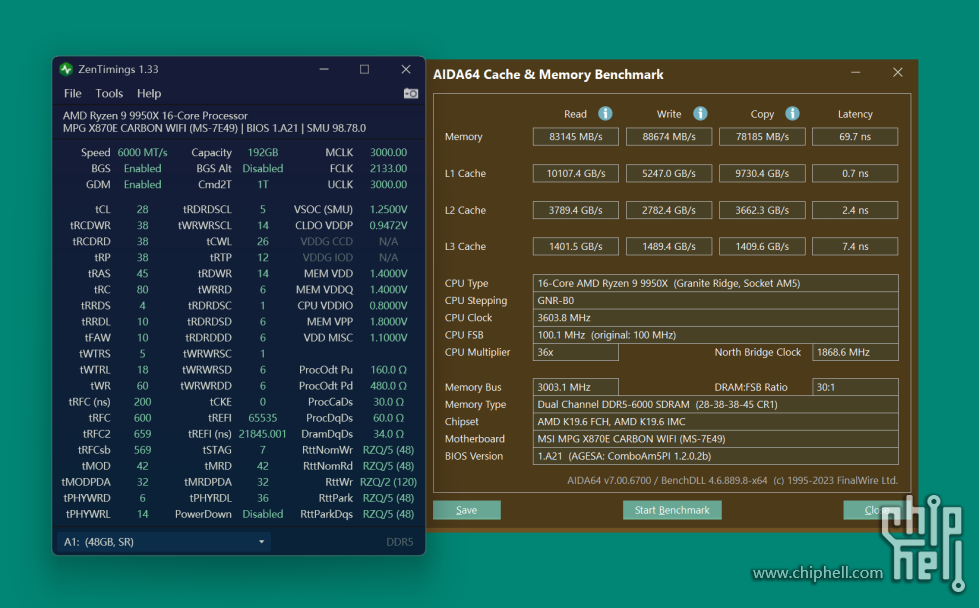Click the ZenTimings app logo icon
This screenshot has width=979, height=608.
coord(66,69)
